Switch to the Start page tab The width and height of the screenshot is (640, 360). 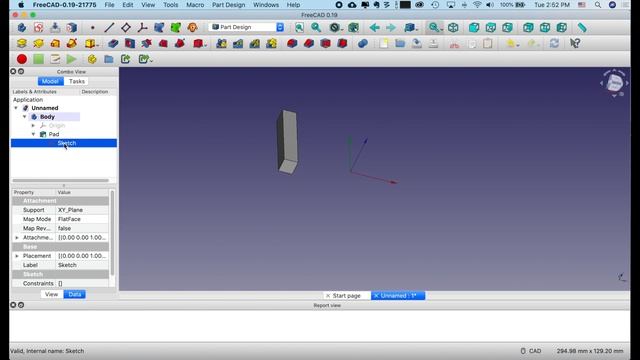click(x=347, y=296)
